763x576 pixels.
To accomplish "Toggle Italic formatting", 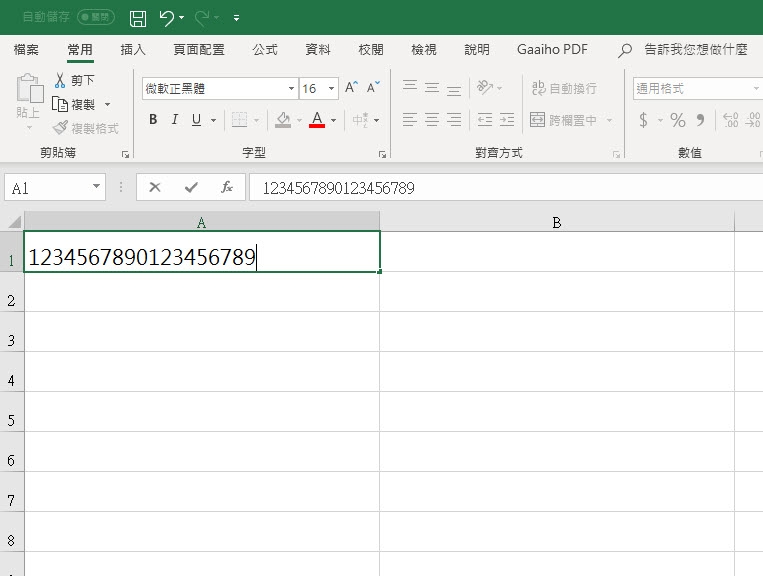I will point(175,120).
